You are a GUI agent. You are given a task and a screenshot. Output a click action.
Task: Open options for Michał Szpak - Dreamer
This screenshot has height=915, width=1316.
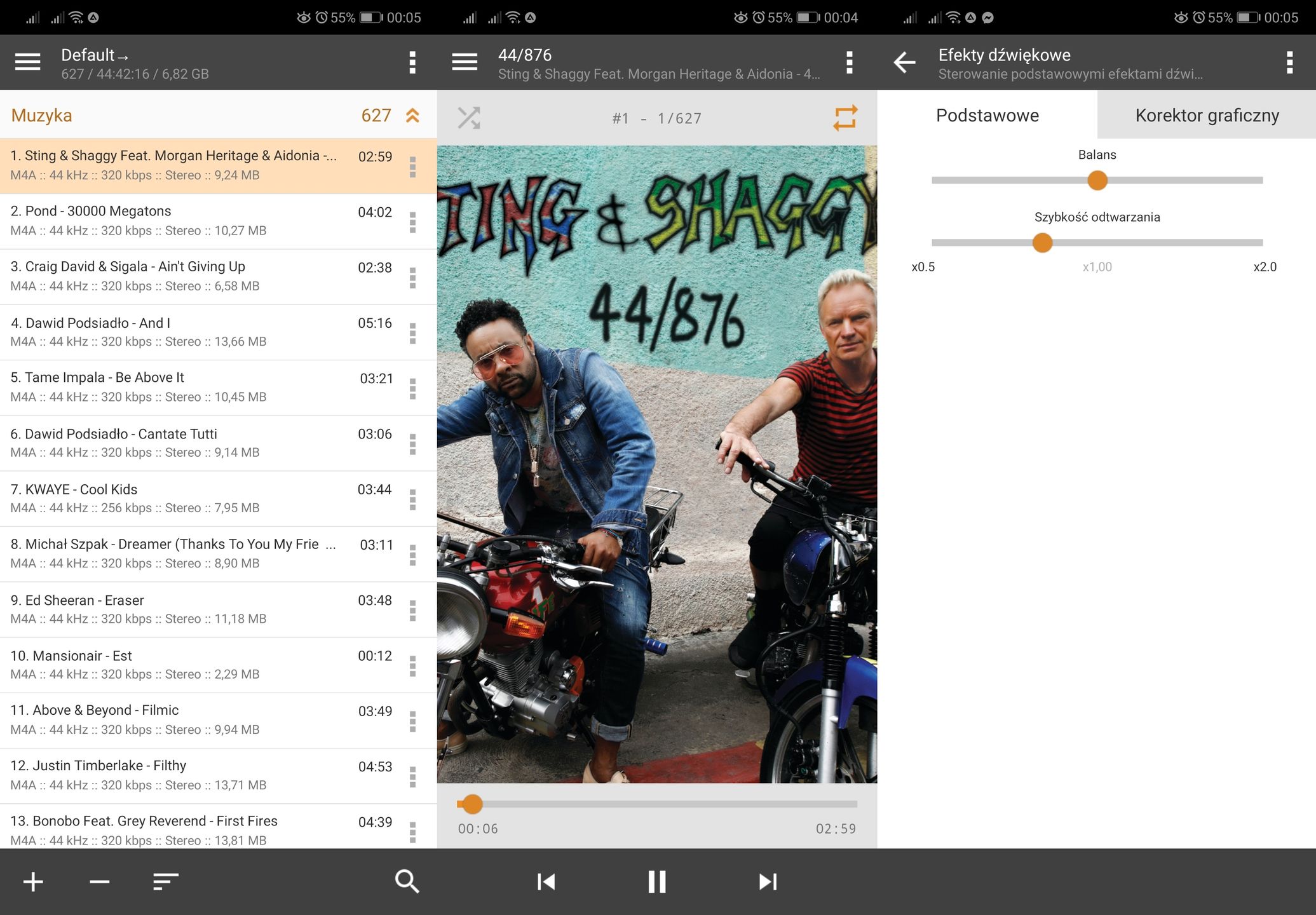coord(412,555)
